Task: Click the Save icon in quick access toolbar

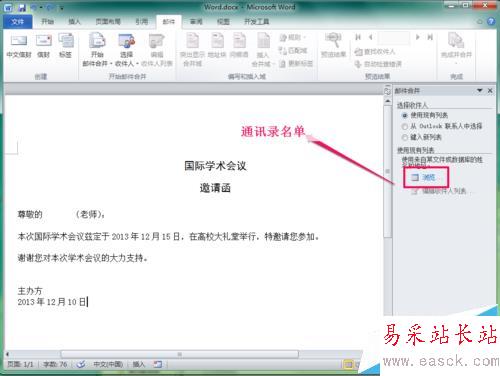Action: tap(22, 7)
